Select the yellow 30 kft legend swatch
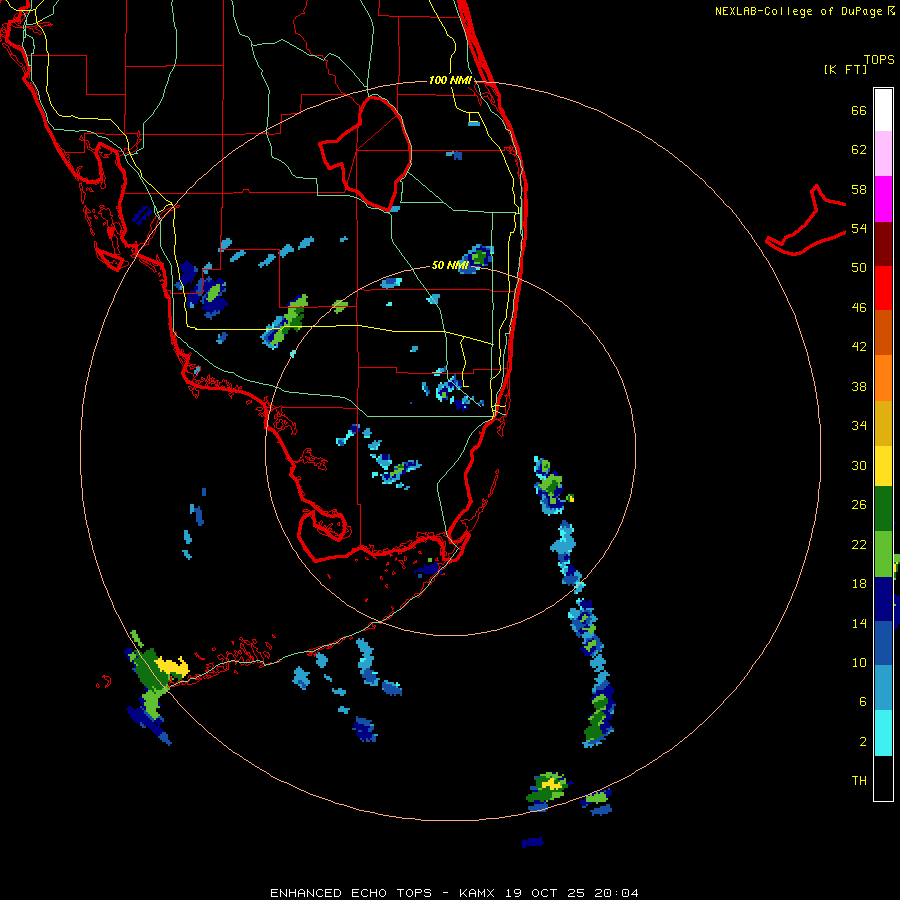900x900 pixels. [883, 466]
